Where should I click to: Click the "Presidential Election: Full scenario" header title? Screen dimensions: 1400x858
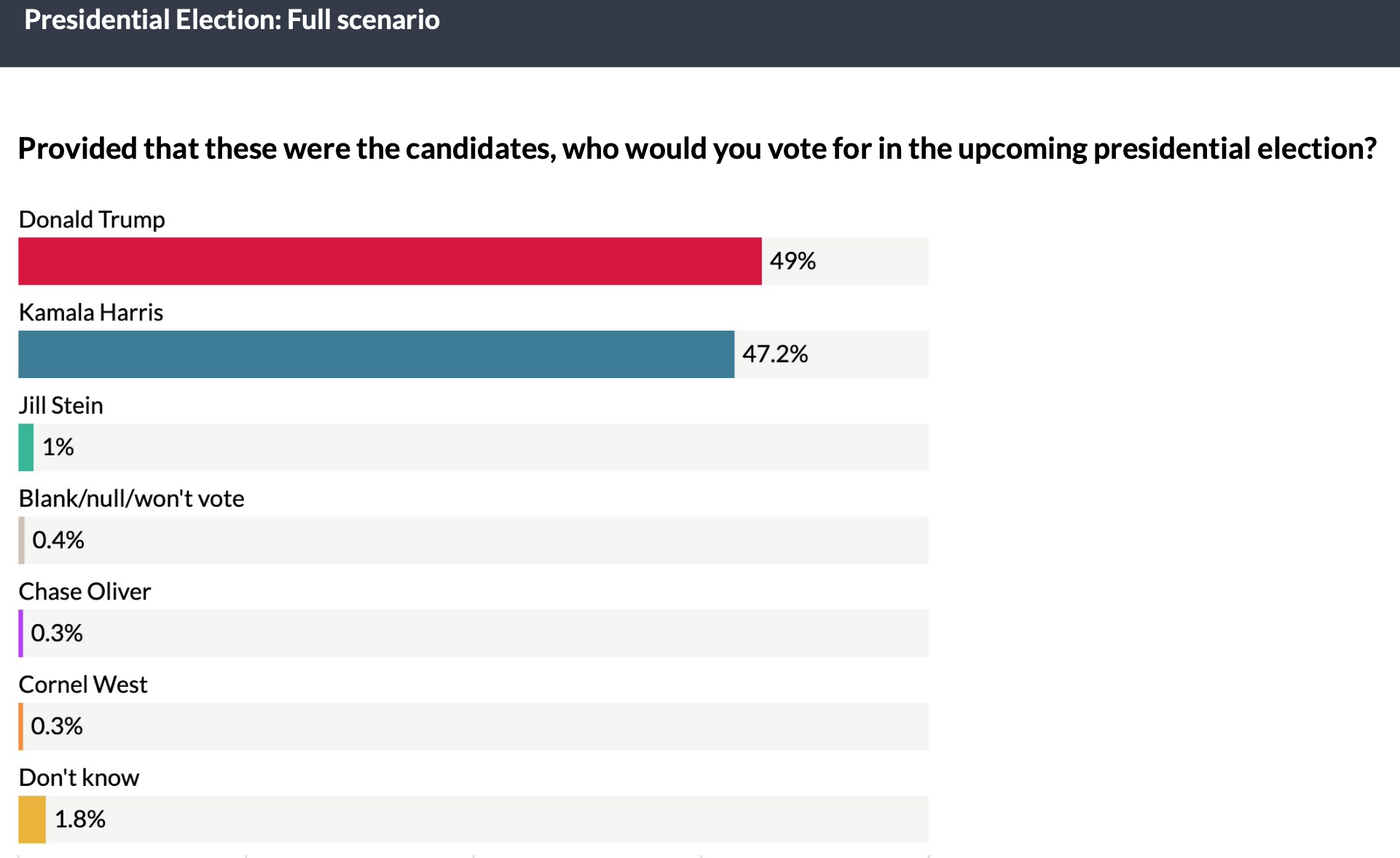point(232,20)
